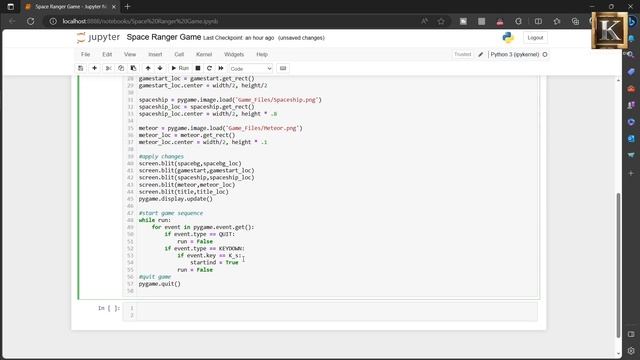Viewport: 640px width, 360px height.
Task: Open the shopping tag icon in Edge sidebar
Action: coord(631,72)
